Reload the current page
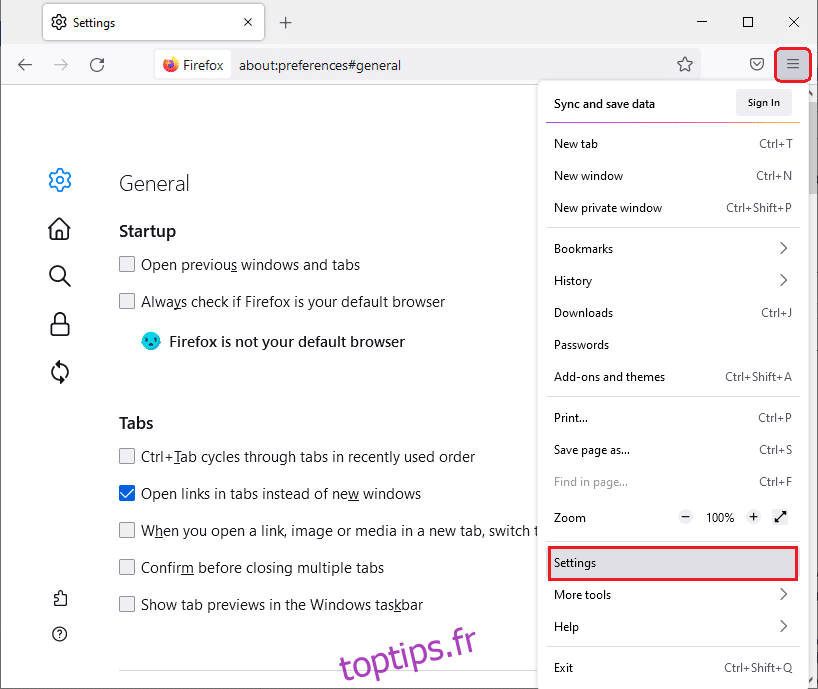 [x=97, y=64]
